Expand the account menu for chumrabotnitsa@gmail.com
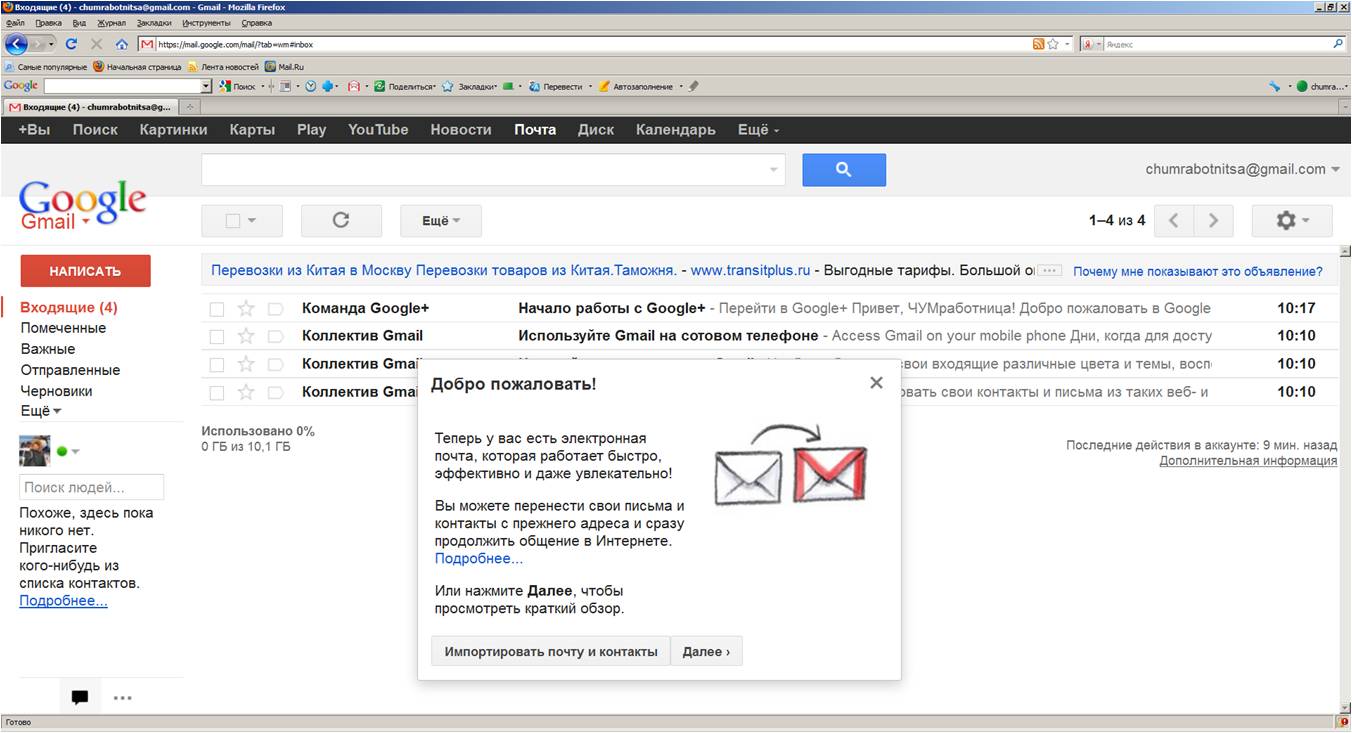1352x733 pixels. pos(1336,170)
